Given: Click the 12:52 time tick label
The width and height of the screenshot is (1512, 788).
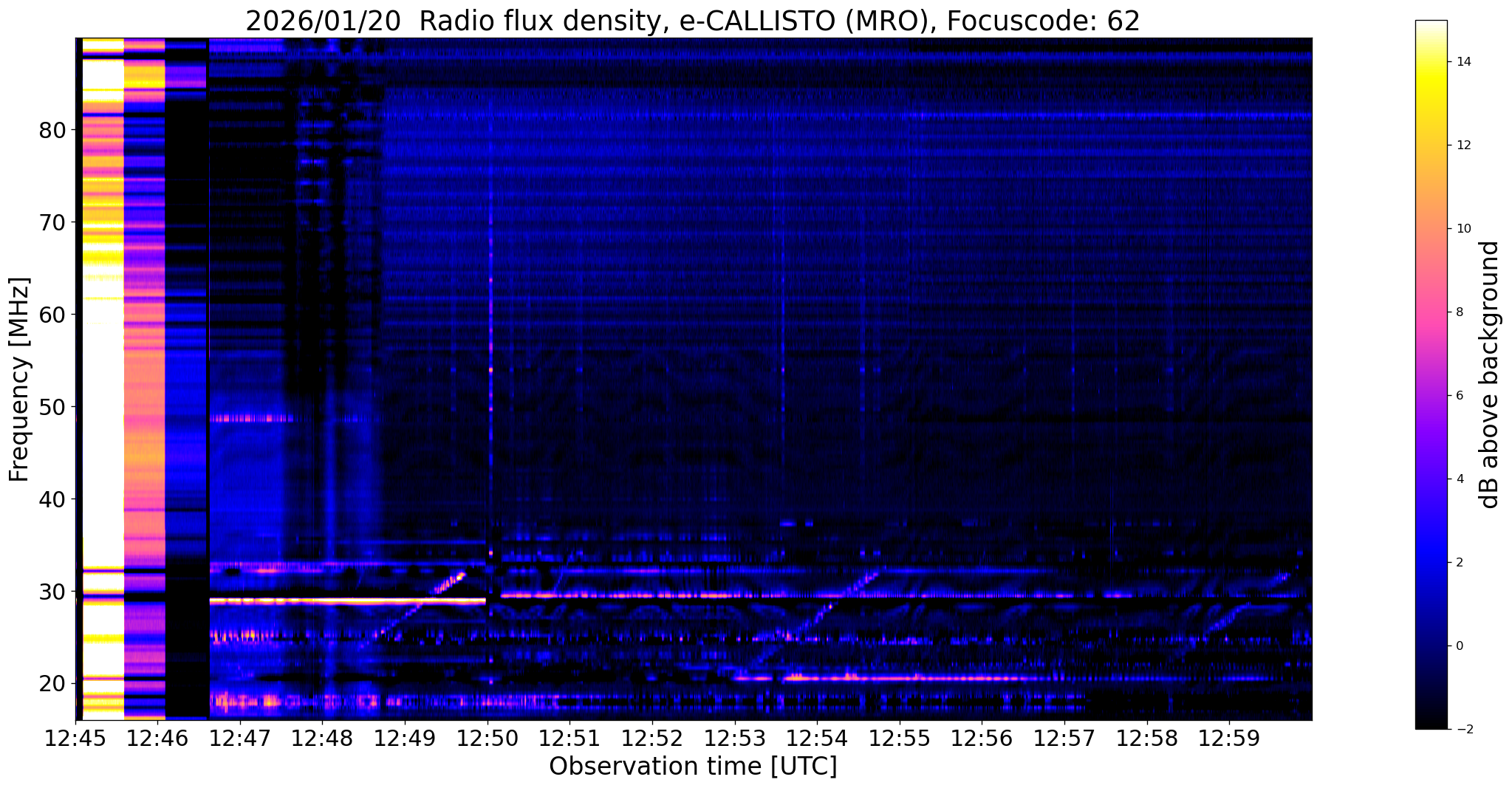Looking at the screenshot, I should (652, 738).
